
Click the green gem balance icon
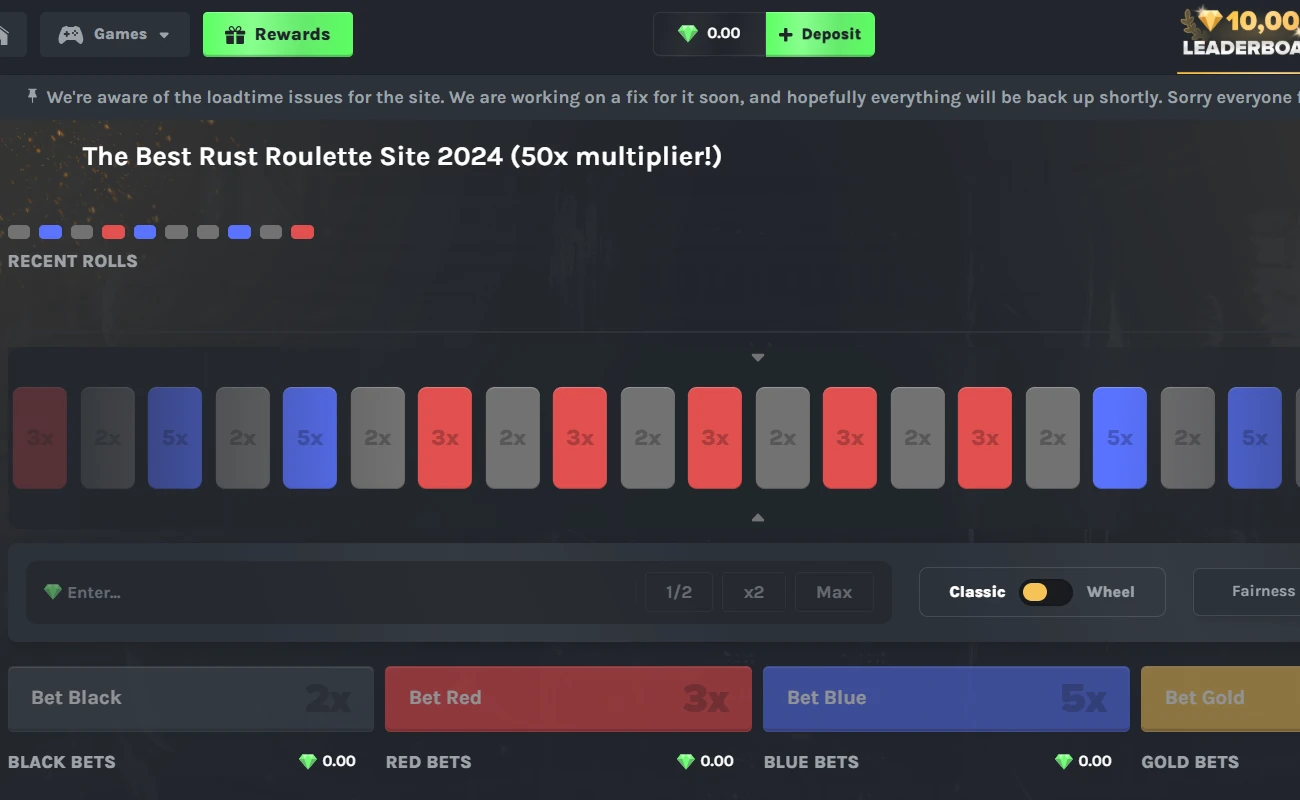tap(688, 34)
